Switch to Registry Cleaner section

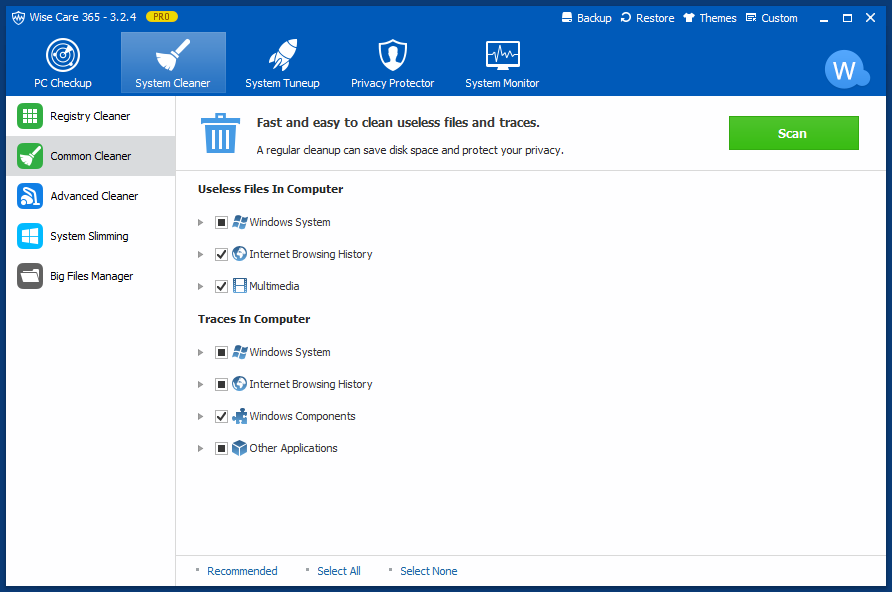point(90,116)
